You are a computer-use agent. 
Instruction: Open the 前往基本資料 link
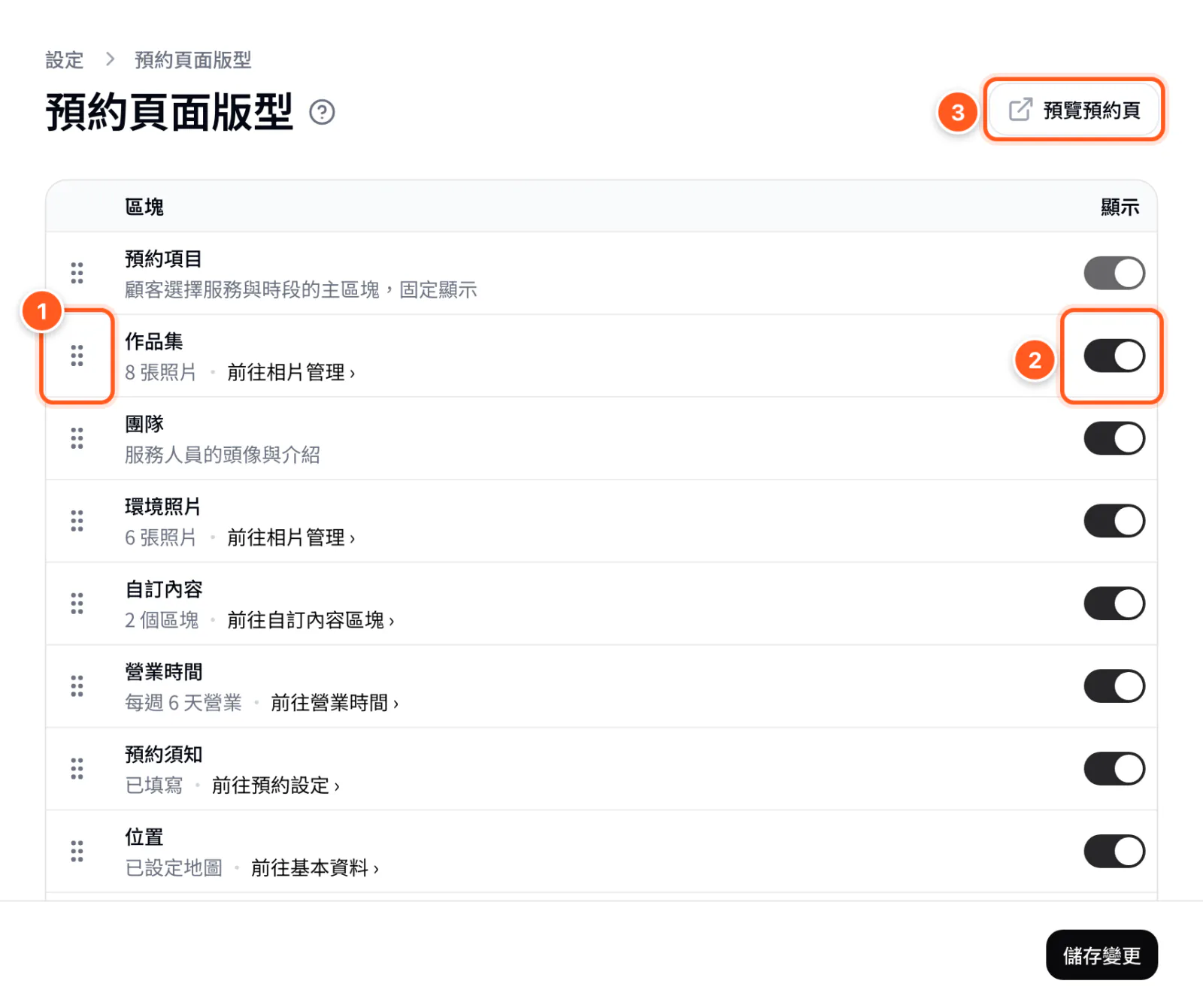(315, 868)
